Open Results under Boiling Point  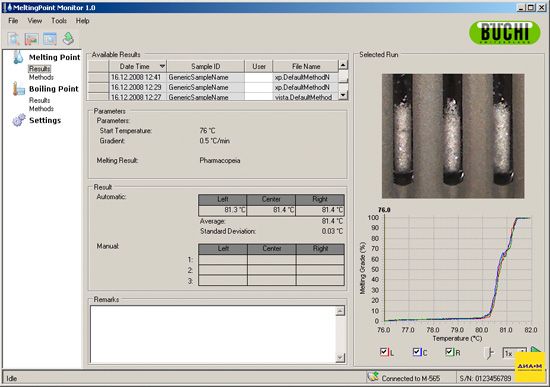39,100
